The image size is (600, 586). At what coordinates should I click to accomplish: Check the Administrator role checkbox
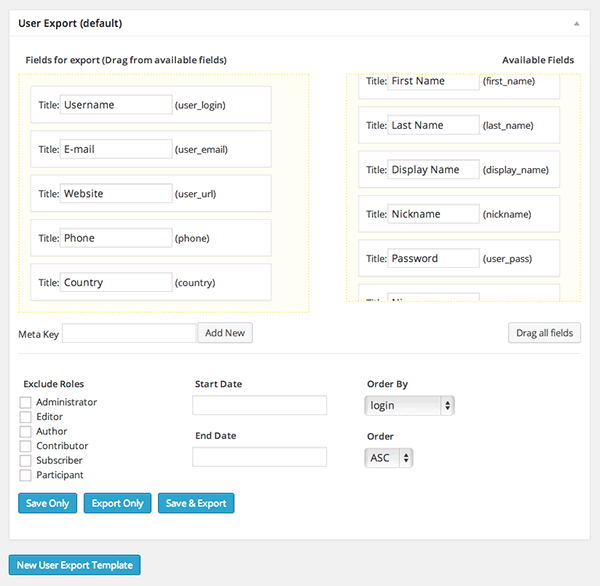tap(26, 402)
